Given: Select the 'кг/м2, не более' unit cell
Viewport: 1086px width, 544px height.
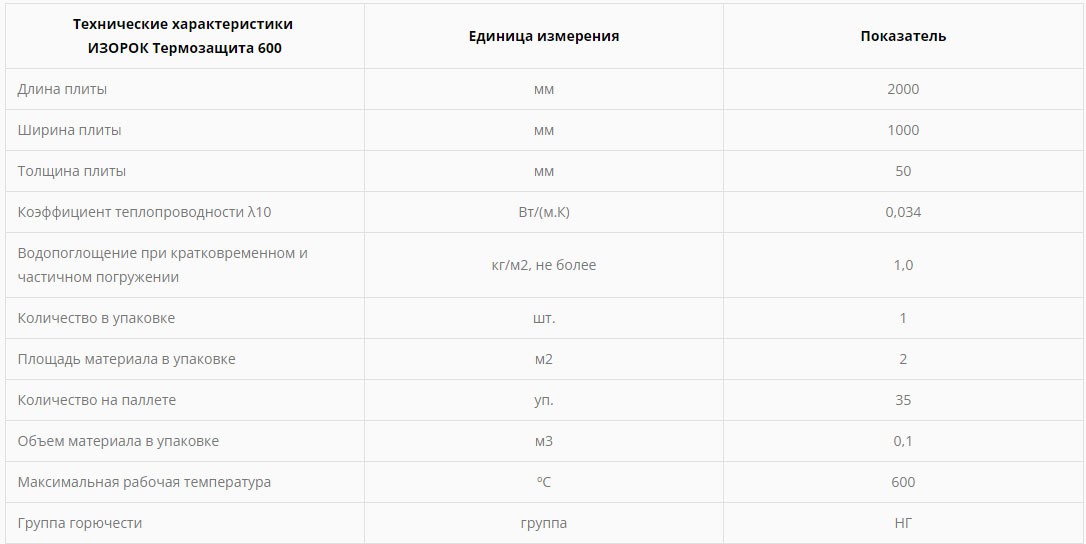Looking at the screenshot, I should click(x=543, y=265).
